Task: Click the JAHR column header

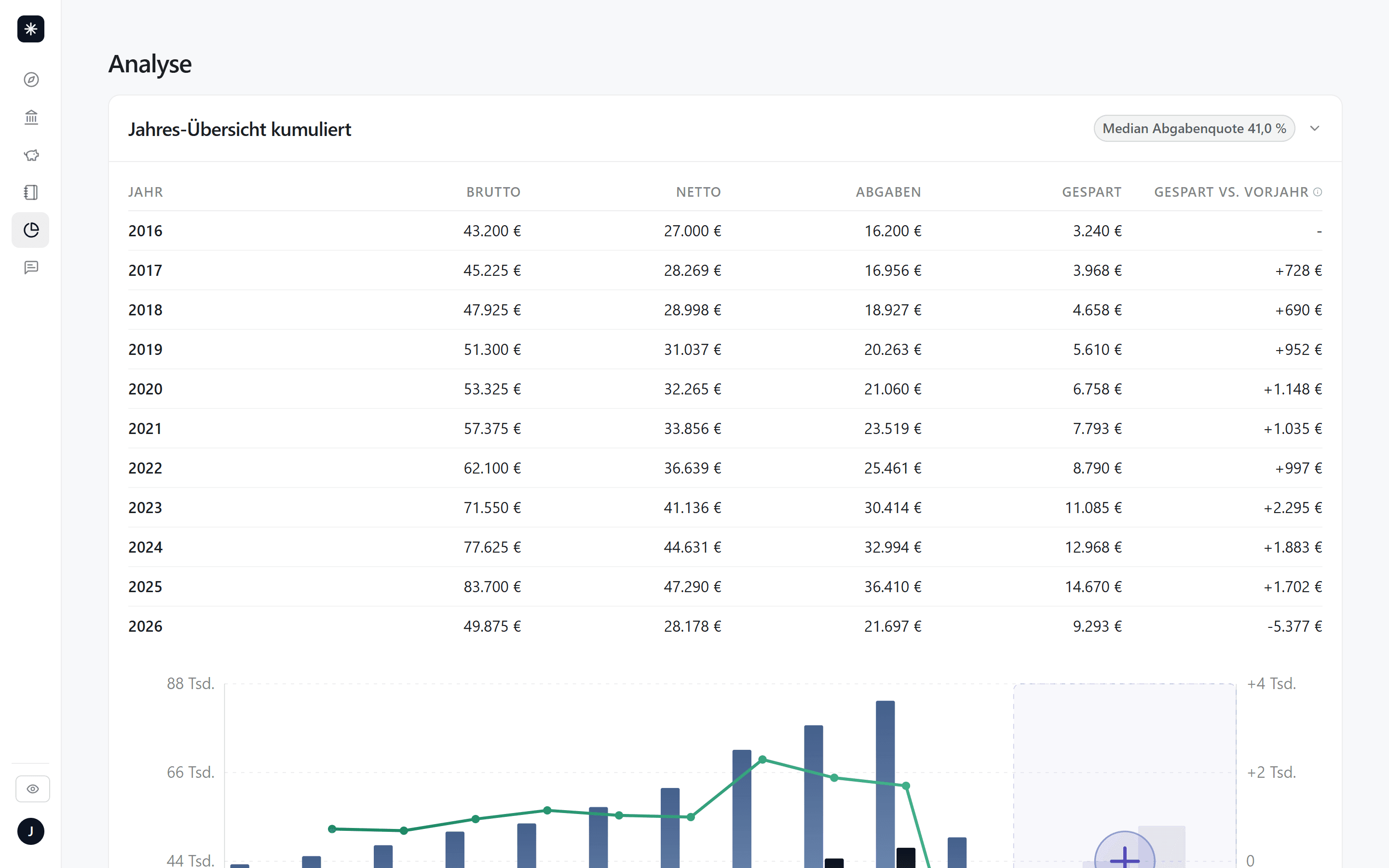Action: pos(146,192)
